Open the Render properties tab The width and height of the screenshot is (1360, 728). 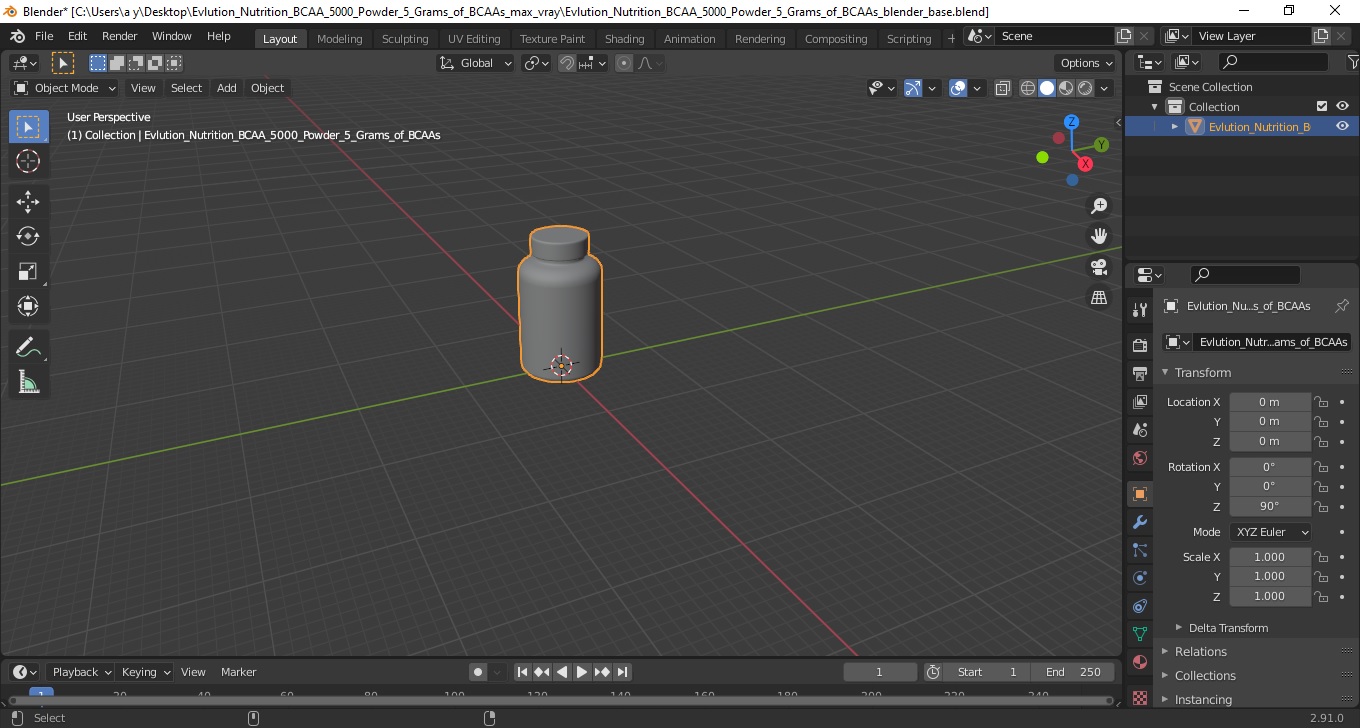coord(1139,345)
